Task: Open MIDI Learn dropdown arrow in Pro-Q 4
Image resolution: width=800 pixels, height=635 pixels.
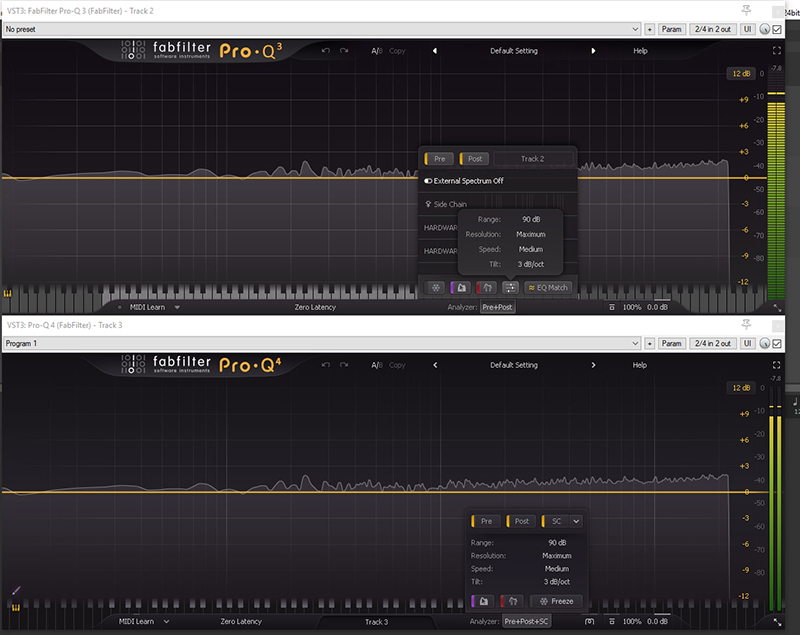Action: pos(166,621)
